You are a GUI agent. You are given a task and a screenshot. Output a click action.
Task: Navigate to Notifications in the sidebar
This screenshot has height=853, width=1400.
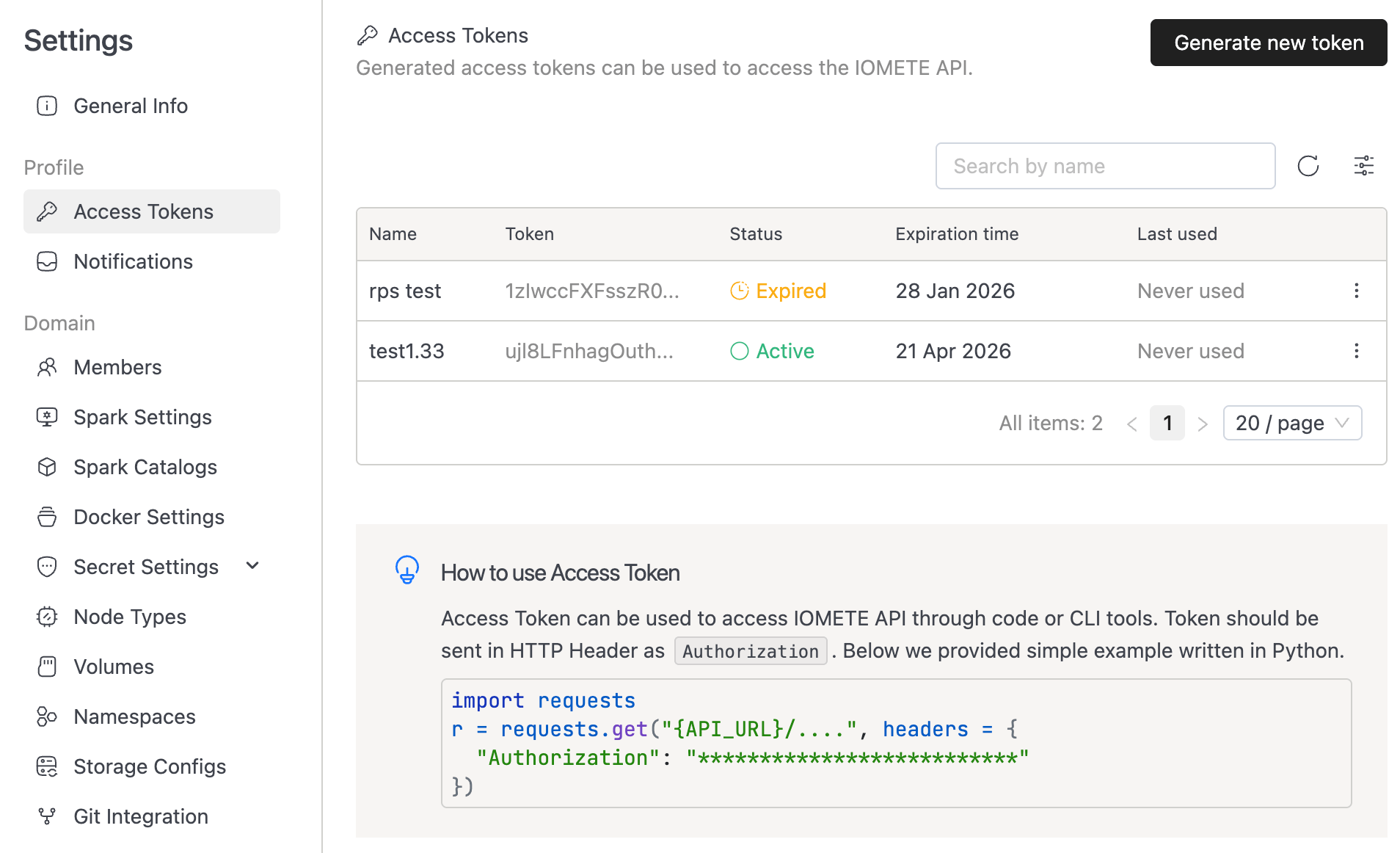pos(133,261)
